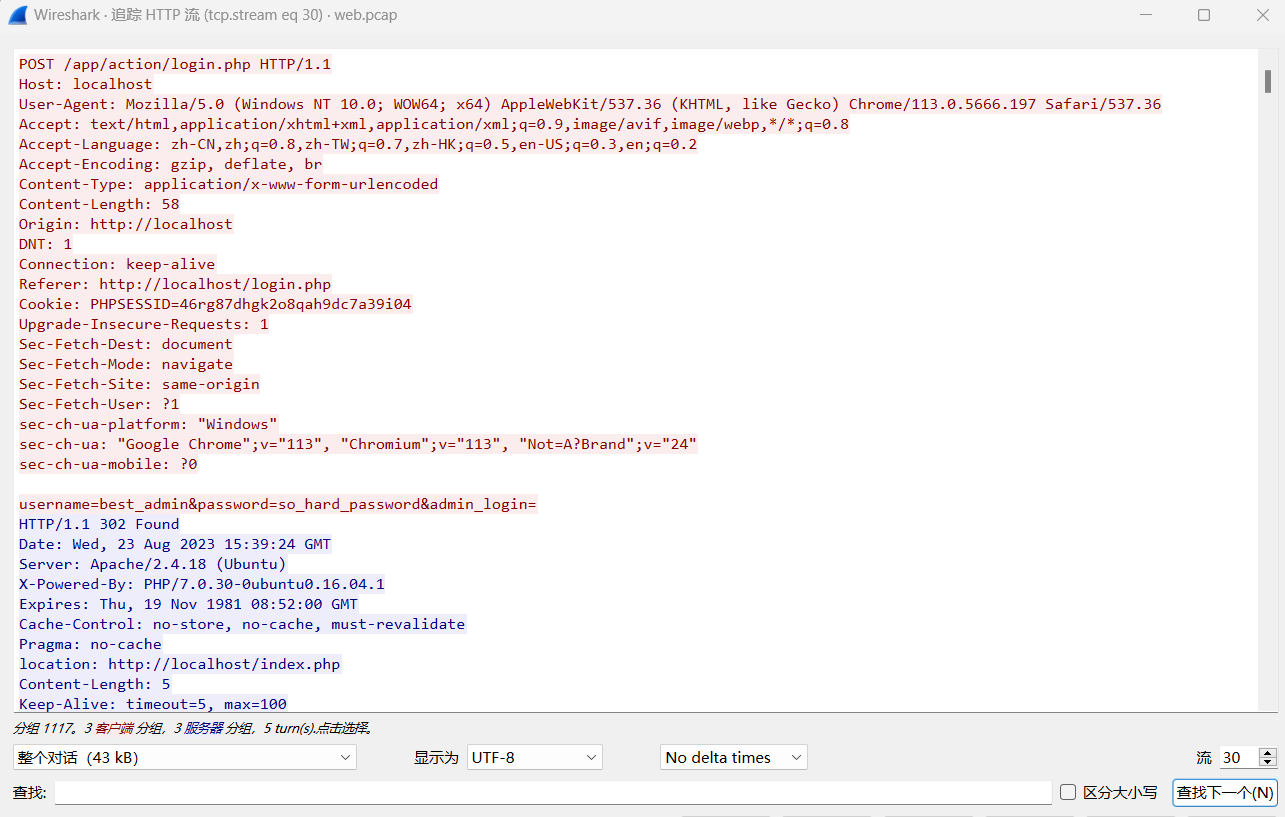Viewport: 1285px width, 817px height.
Task: Click the 'username=best_admin&password=so_hard_password' POST body line
Action: tap(278, 504)
